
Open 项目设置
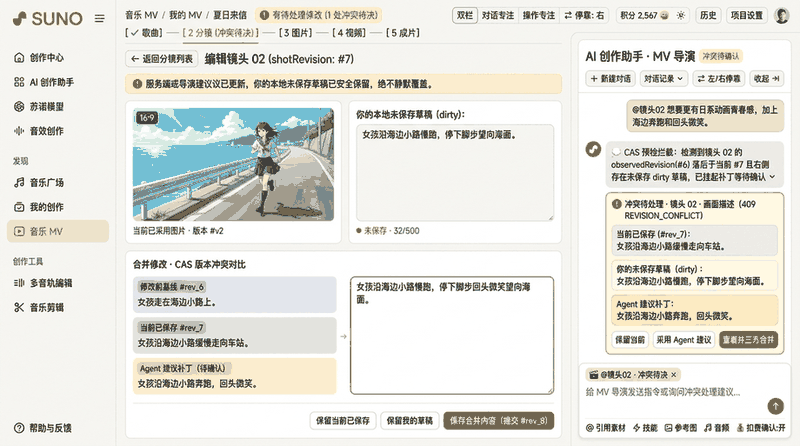point(746,15)
